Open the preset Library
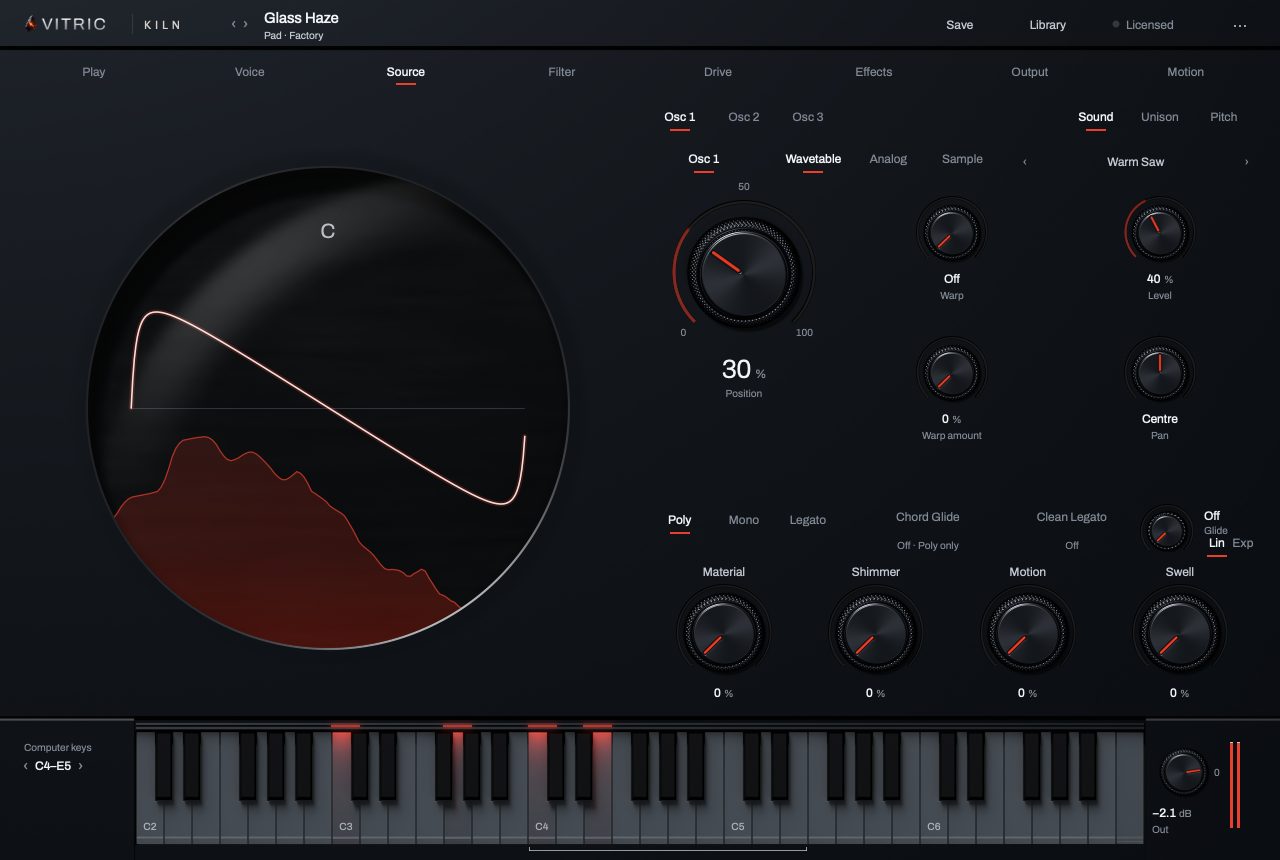This screenshot has height=860, width=1280. (1048, 25)
